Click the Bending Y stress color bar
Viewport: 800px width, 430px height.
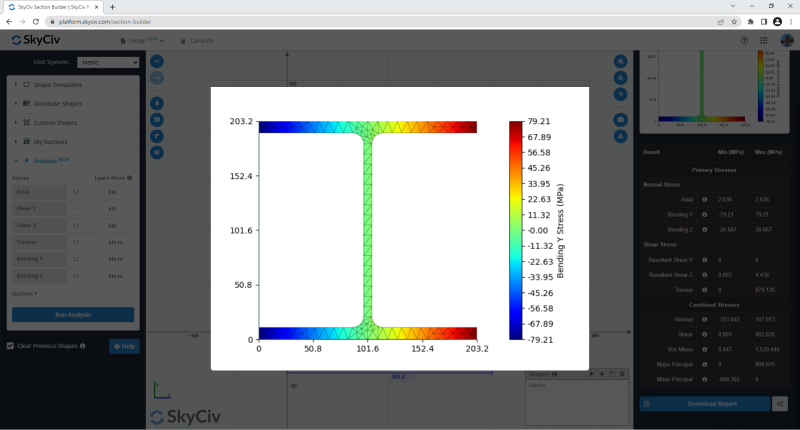[516, 230]
